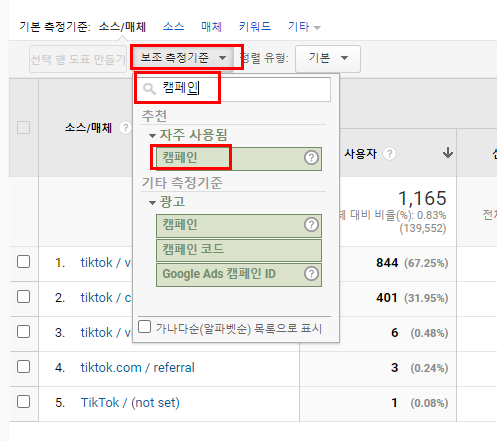Open TikTok / (not set) link

[130, 403]
